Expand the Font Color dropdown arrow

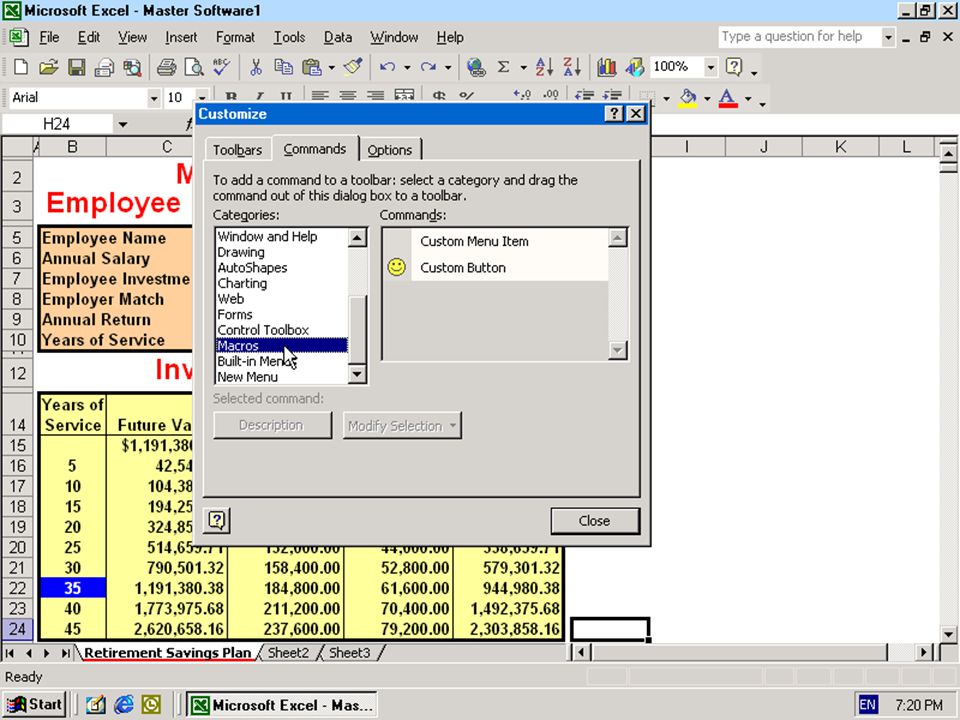(x=748, y=98)
